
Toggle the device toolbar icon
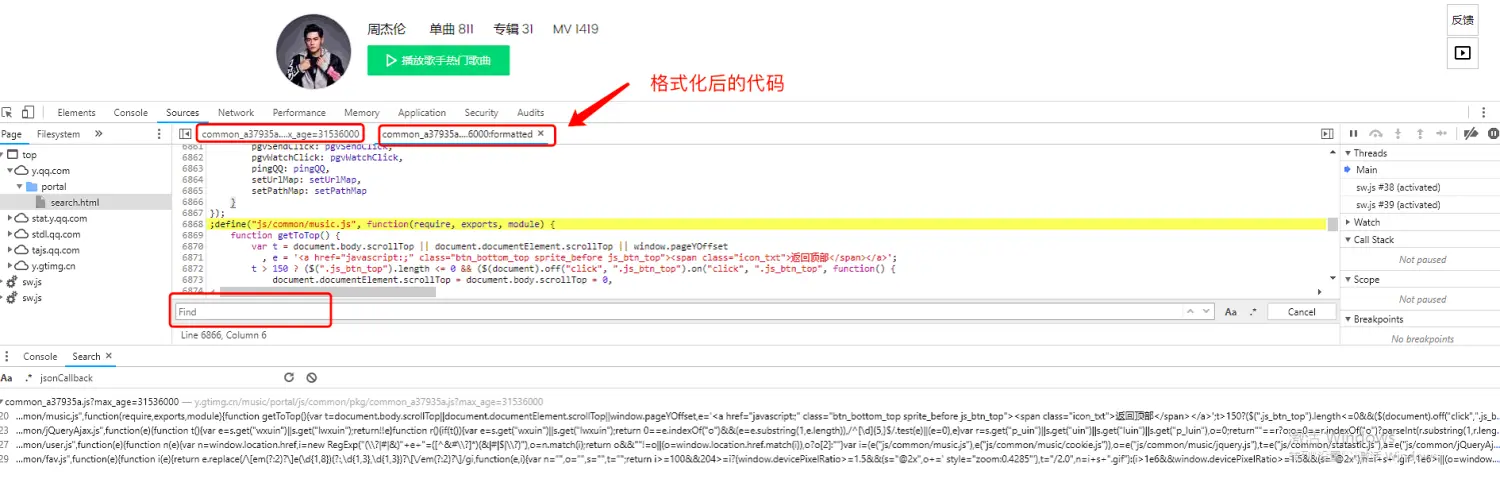(x=28, y=113)
